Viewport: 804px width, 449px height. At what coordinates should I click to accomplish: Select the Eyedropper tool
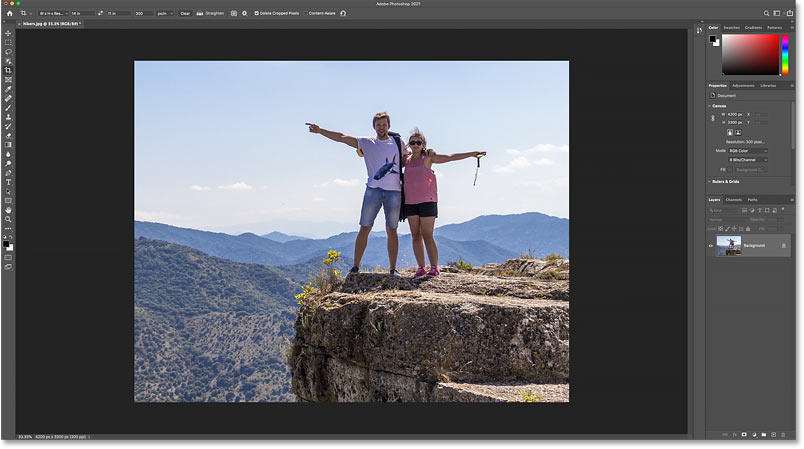8,89
